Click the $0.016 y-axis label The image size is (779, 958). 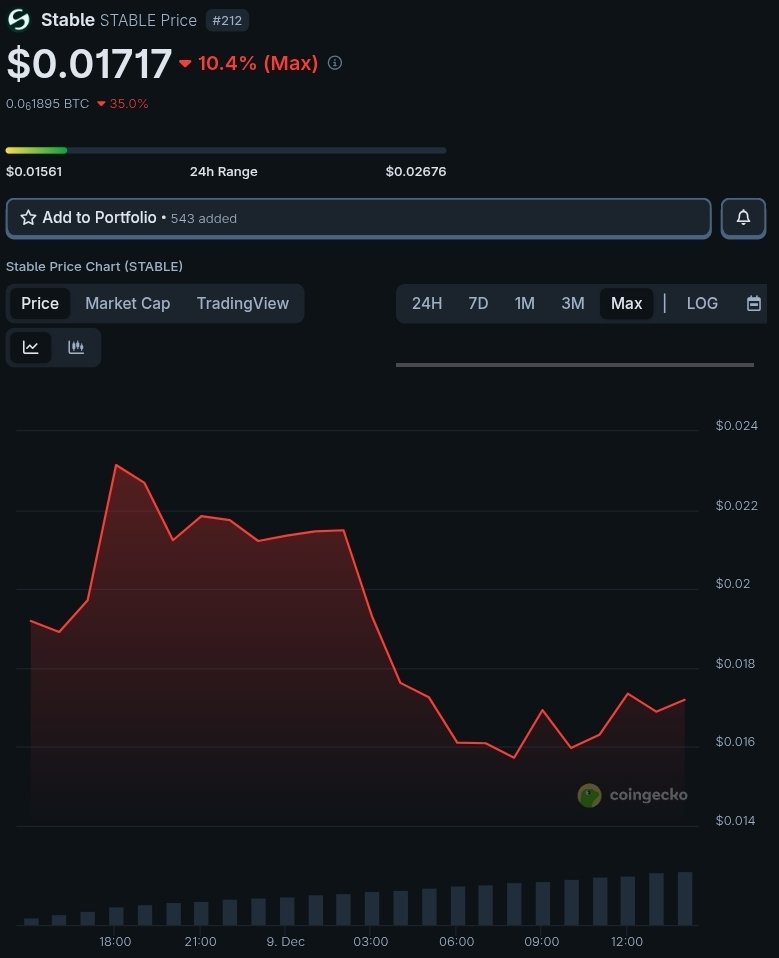[735, 742]
